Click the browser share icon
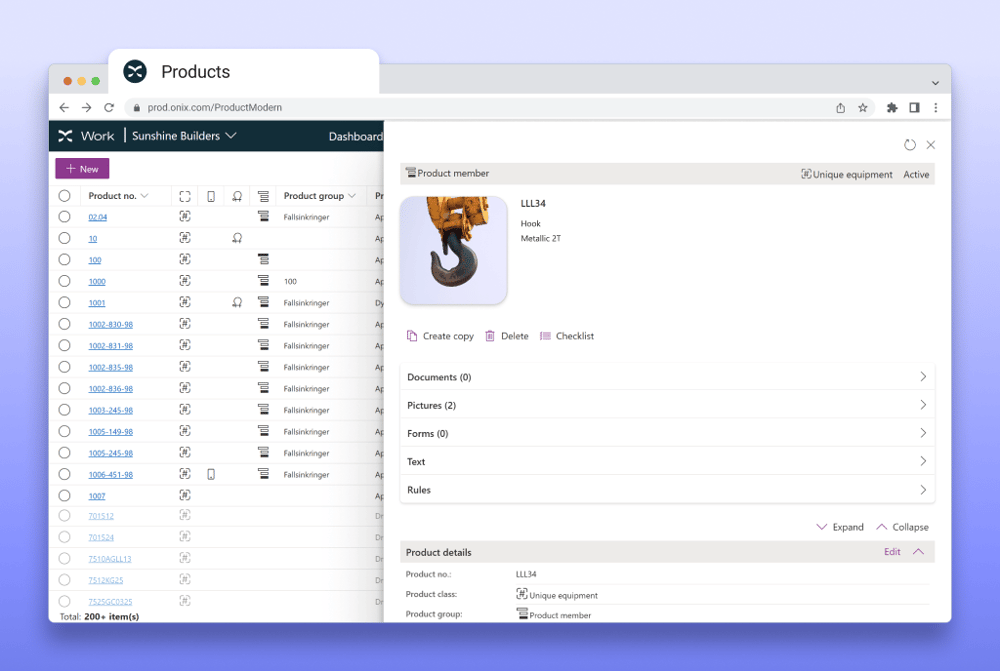 [x=840, y=108]
